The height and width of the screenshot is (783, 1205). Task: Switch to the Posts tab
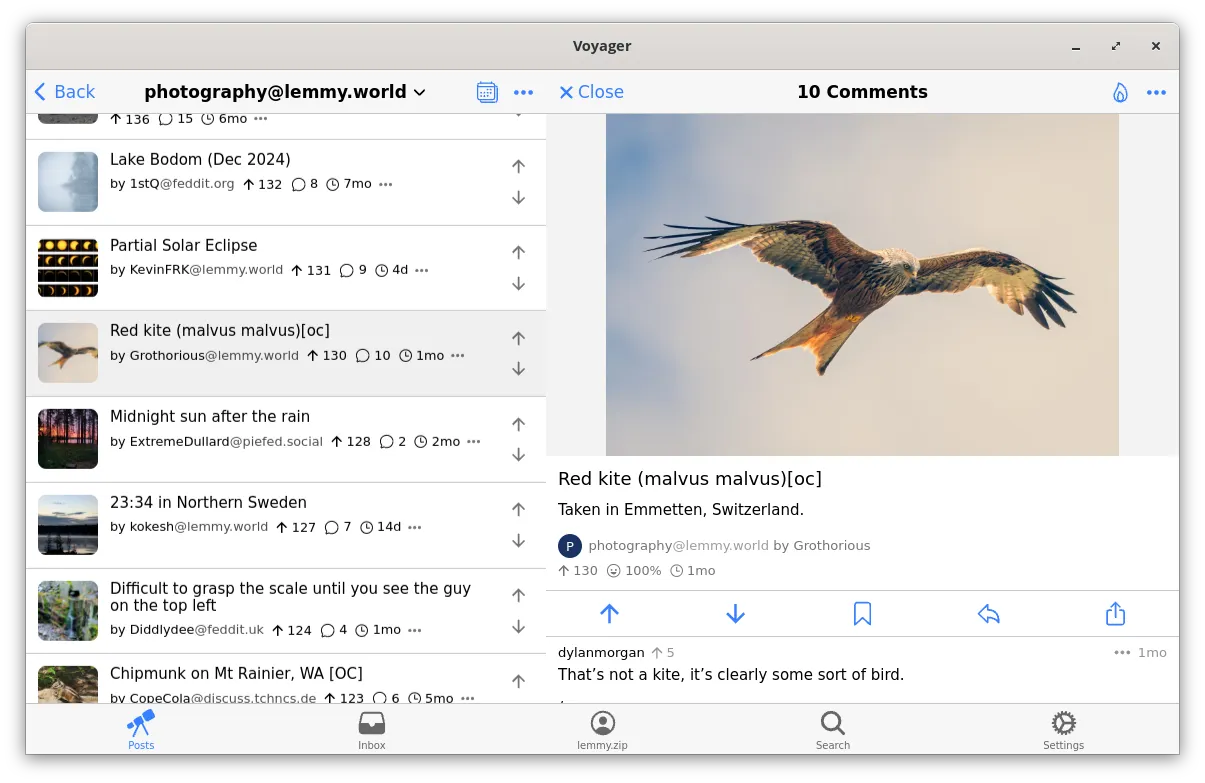pos(141,730)
